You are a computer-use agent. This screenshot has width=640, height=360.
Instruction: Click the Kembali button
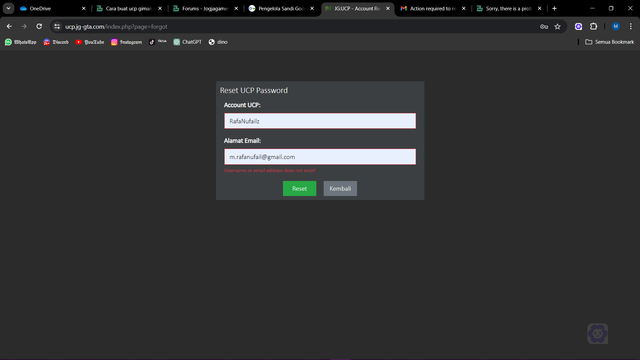340,189
